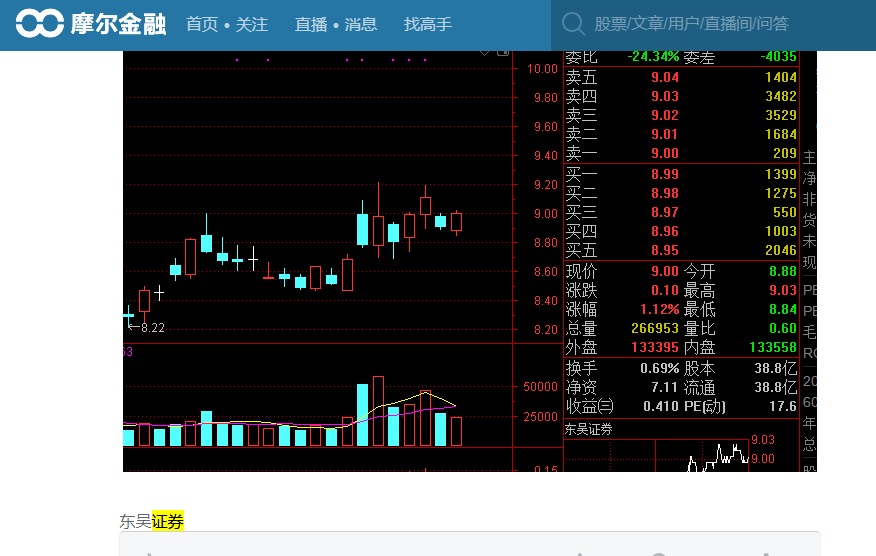Click the 外盘 value 133395
Viewport: 876px width, 556px height.
tap(655, 347)
